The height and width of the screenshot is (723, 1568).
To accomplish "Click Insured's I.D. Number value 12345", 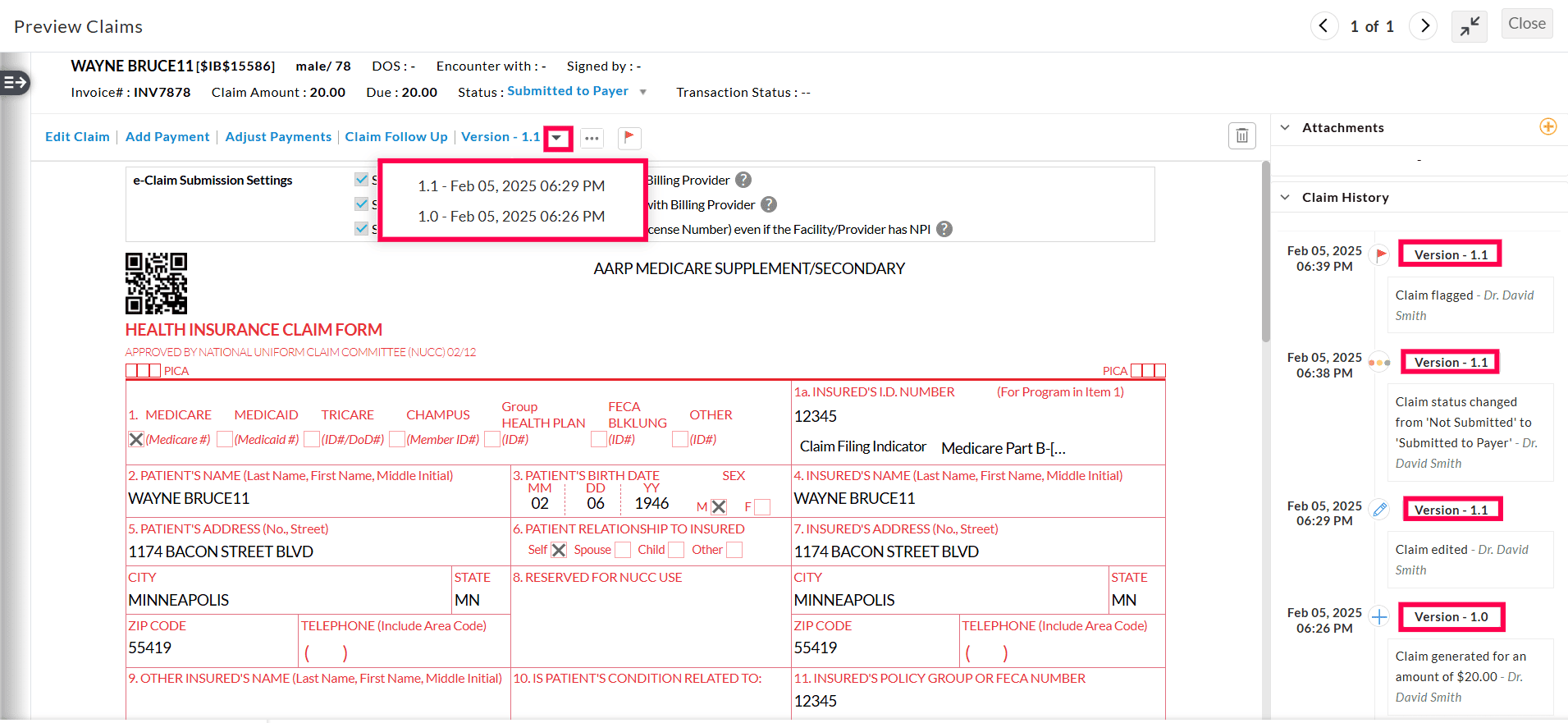I will point(816,417).
